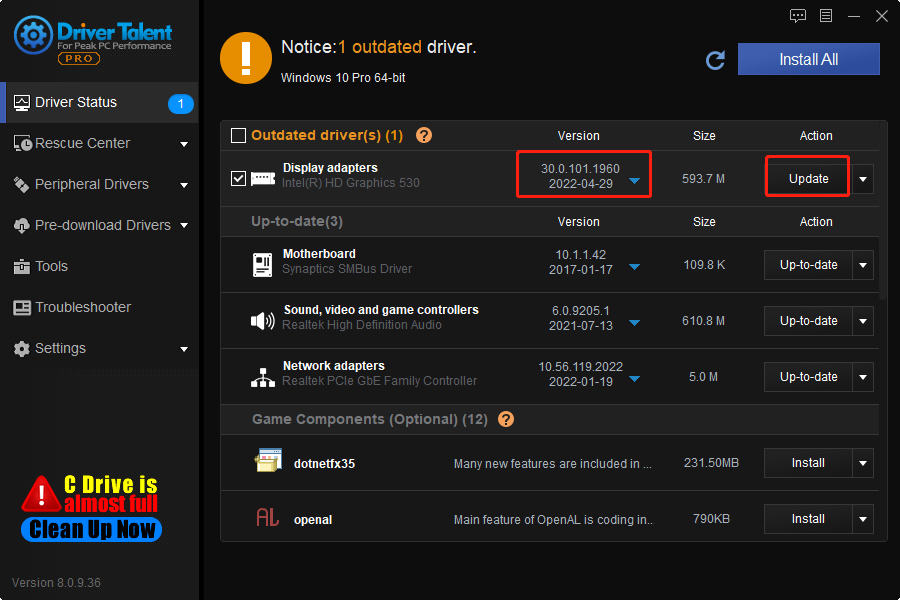Viewport: 900px width, 600px height.
Task: Open the Sound controllers Up-to-date action dropdown
Action: tap(863, 321)
